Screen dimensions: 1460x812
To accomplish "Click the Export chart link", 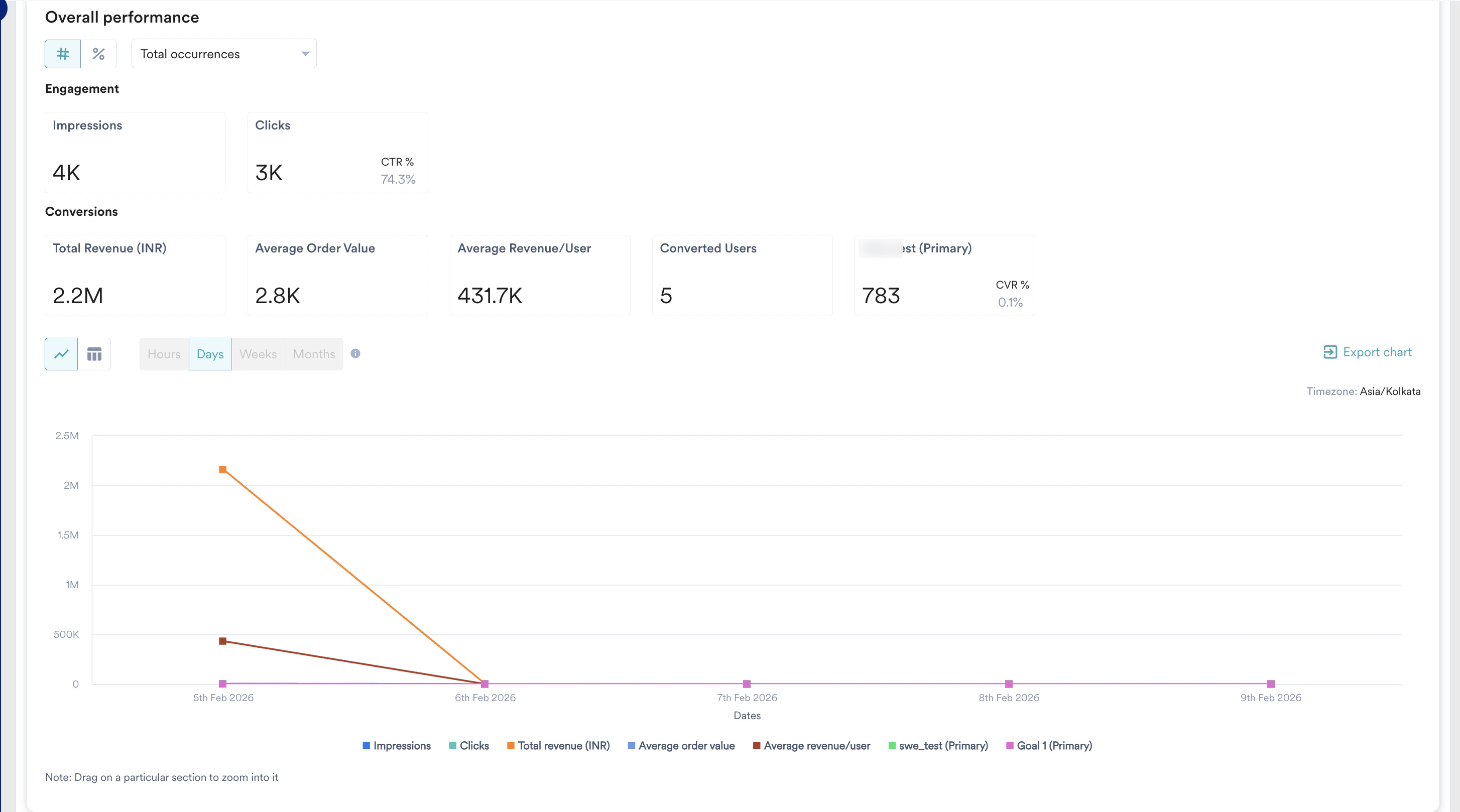I will tap(1377, 352).
